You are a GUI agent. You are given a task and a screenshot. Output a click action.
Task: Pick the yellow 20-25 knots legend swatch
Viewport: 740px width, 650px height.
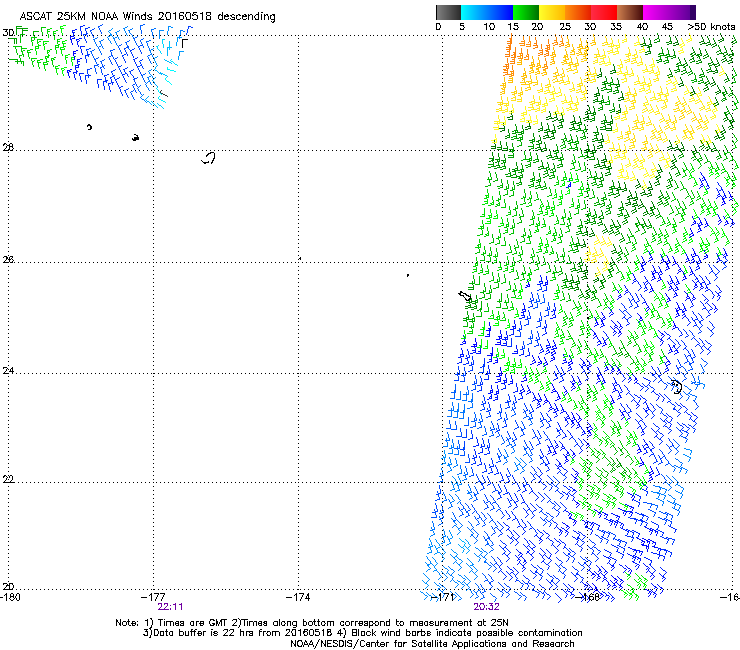(552, 12)
